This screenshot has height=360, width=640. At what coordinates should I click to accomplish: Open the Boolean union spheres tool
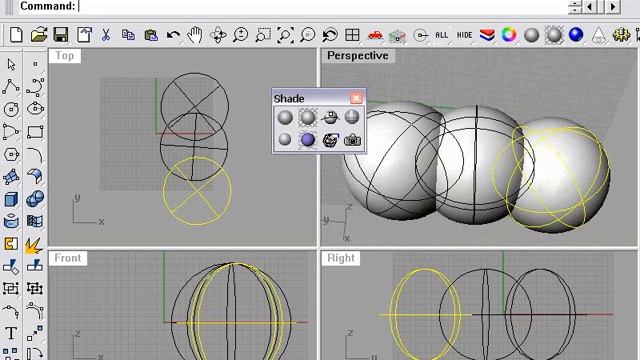(x=35, y=199)
